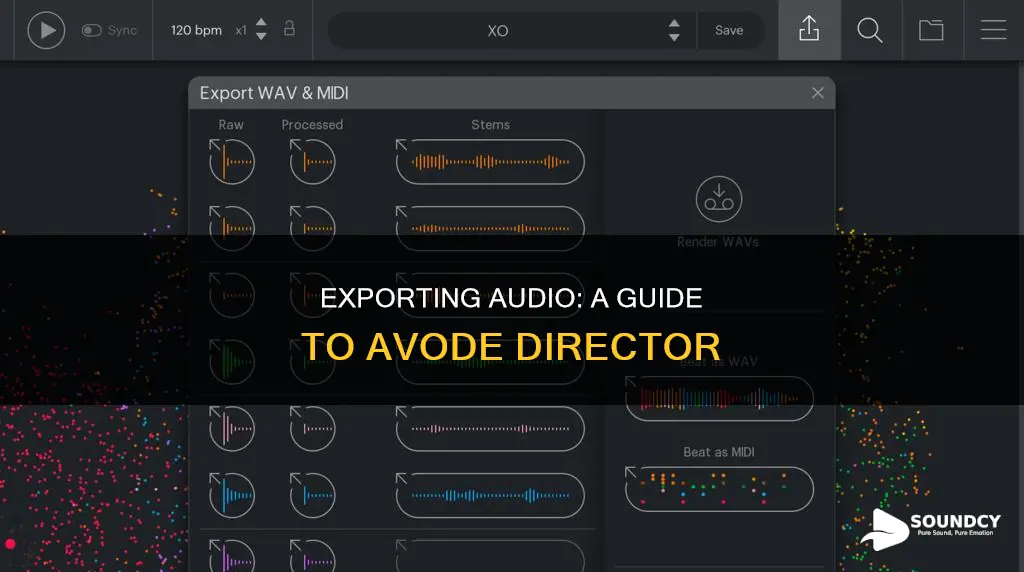Click the second row Processed sample export icon

click(312, 228)
